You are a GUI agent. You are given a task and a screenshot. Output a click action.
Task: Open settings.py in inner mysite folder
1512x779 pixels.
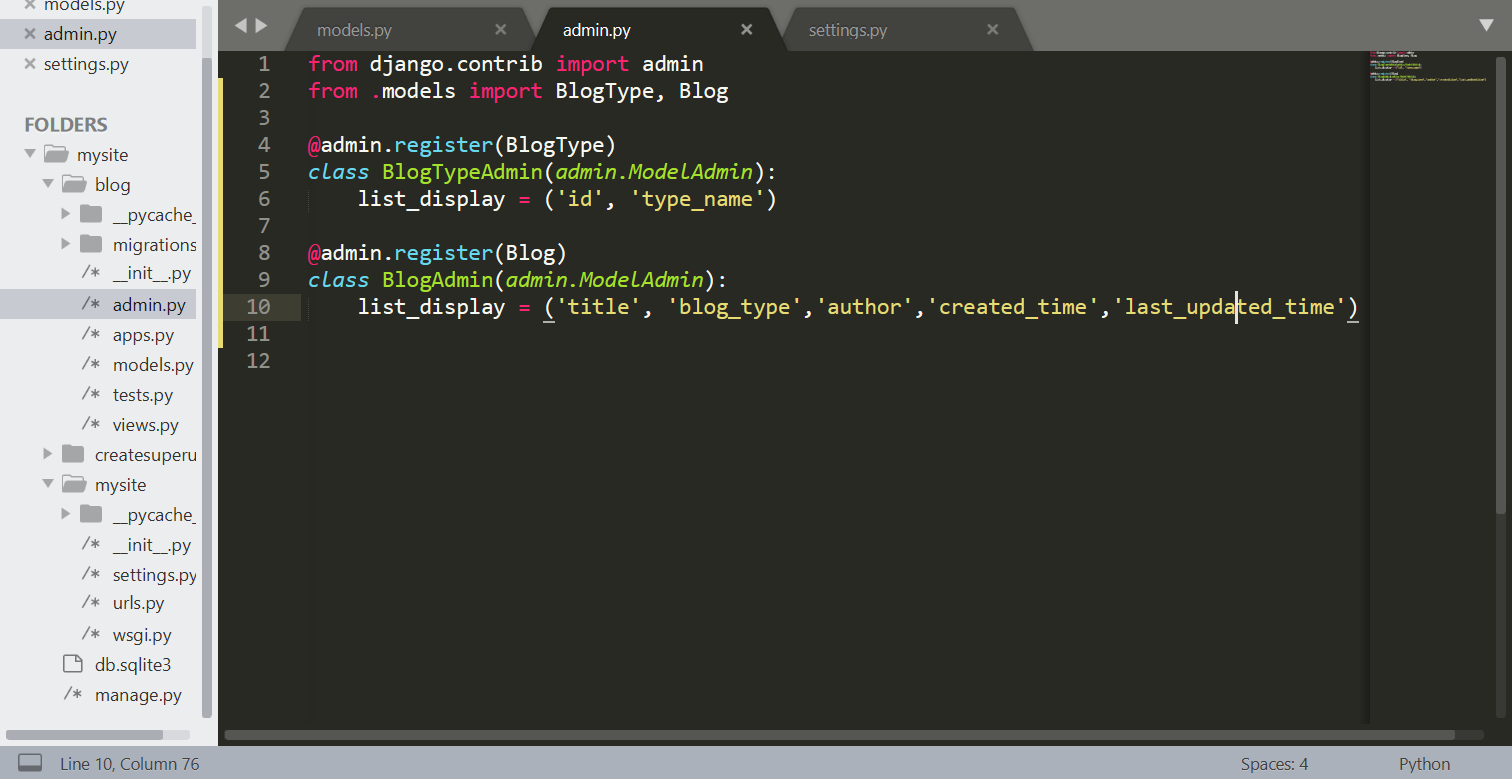[x=155, y=575]
